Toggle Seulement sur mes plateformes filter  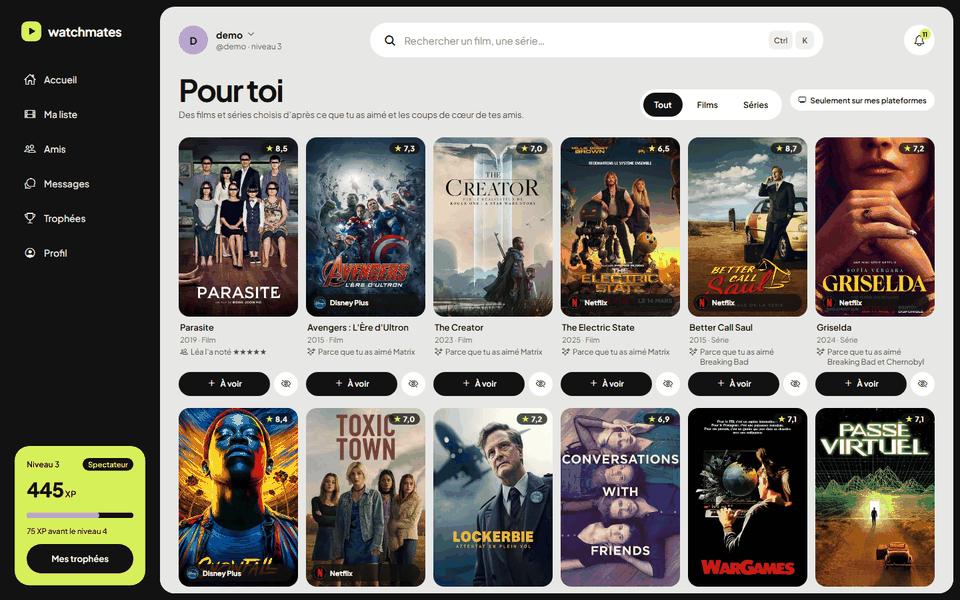(862, 100)
